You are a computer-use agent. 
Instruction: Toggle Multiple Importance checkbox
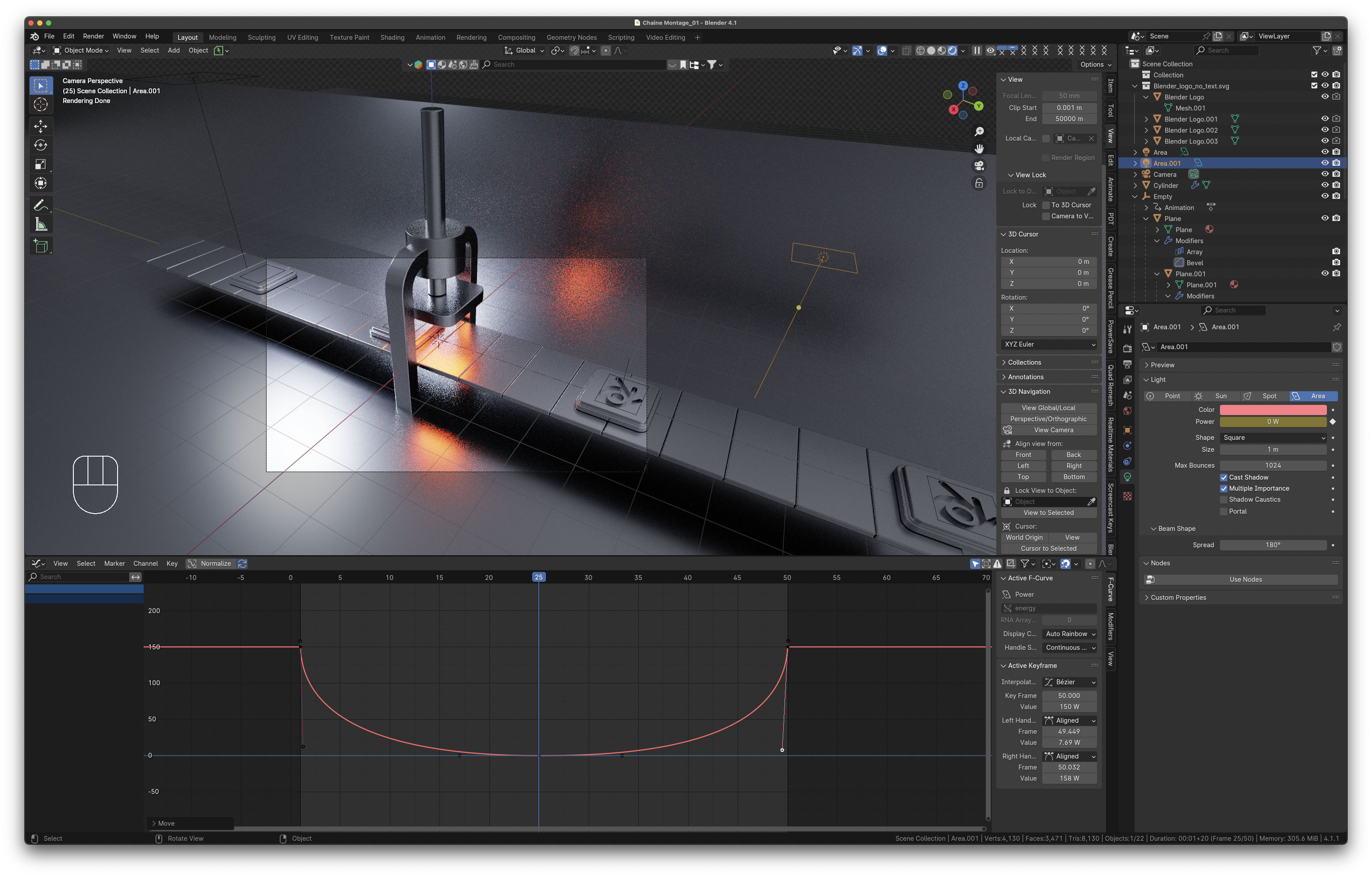coord(1223,488)
